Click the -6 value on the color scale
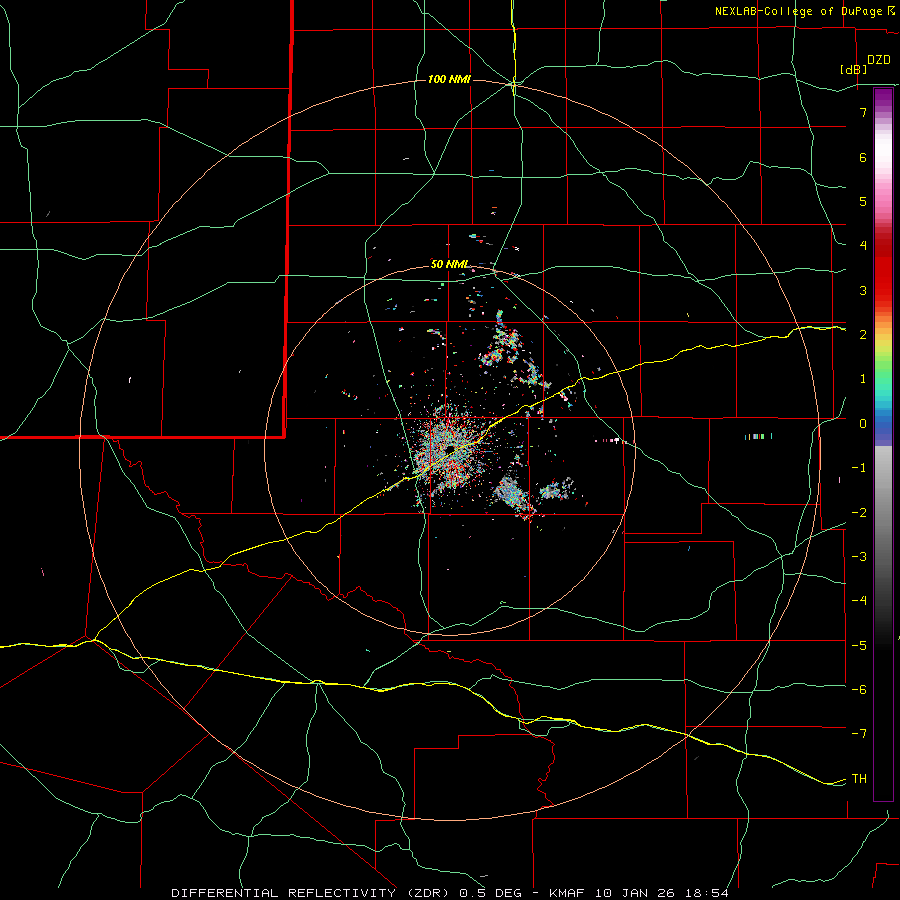The image size is (900, 900). click(x=859, y=690)
